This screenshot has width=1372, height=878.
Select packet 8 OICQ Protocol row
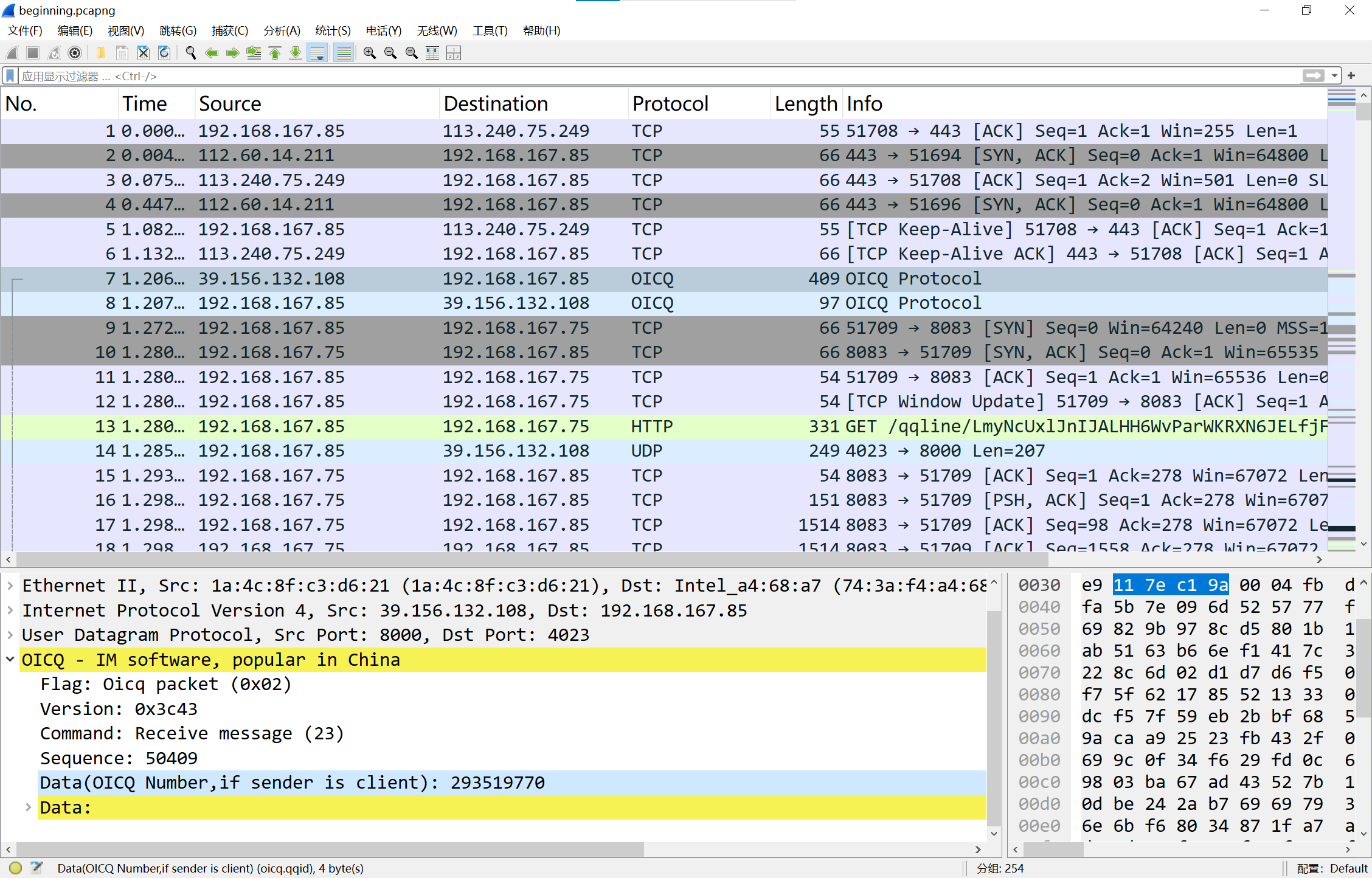(x=664, y=303)
